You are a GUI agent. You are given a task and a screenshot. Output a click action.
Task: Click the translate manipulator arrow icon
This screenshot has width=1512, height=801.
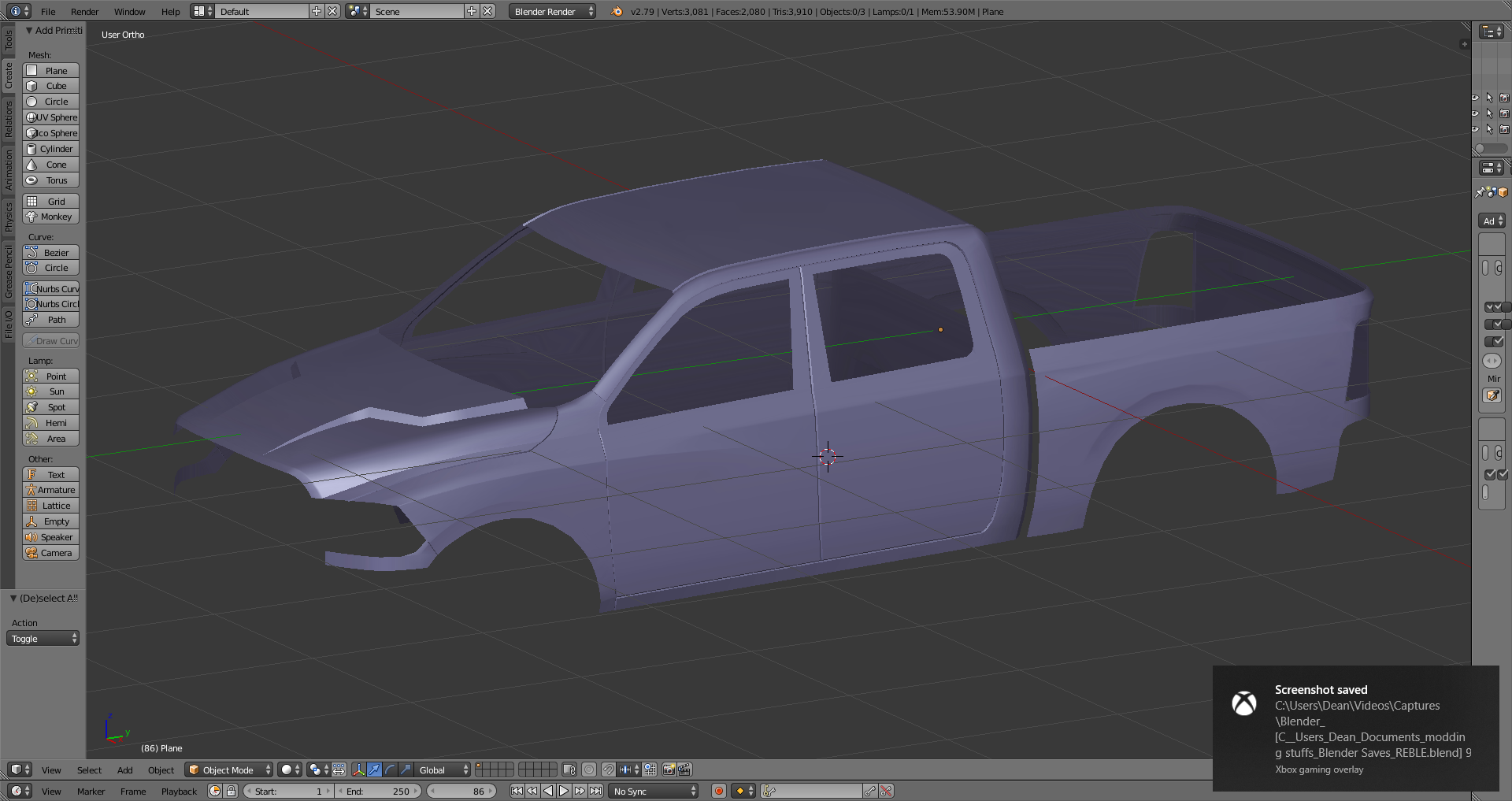coord(374,769)
